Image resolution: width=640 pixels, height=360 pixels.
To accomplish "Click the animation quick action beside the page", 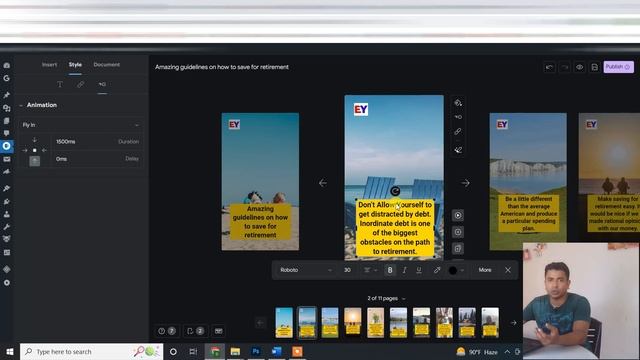I will click(x=458, y=117).
